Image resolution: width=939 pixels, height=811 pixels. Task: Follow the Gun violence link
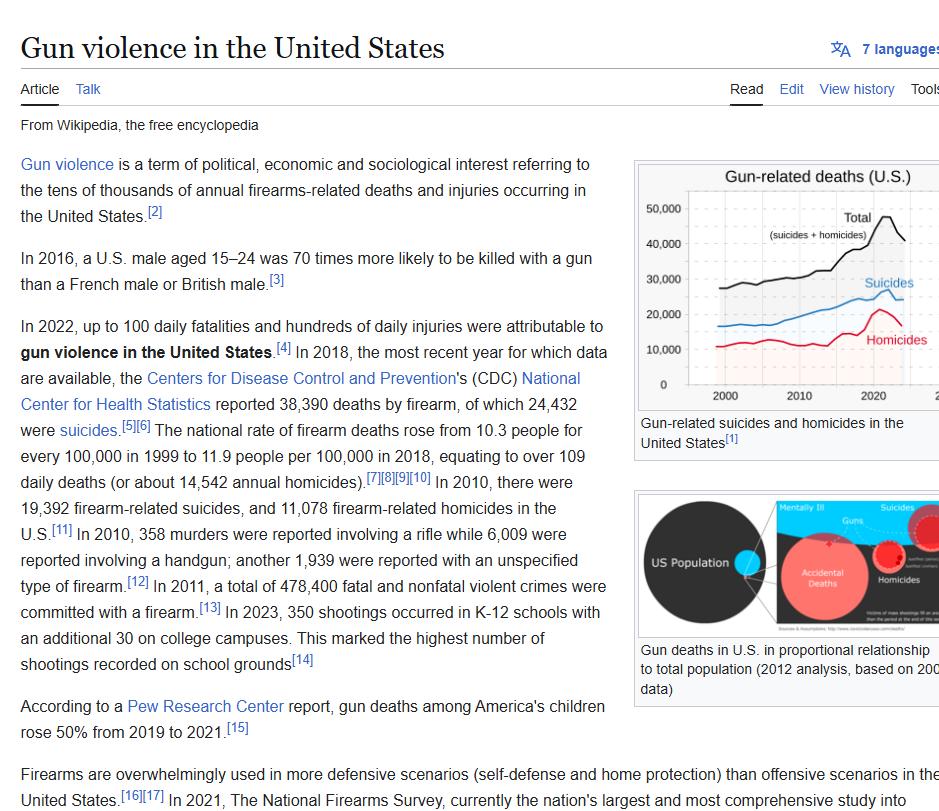click(x=67, y=164)
